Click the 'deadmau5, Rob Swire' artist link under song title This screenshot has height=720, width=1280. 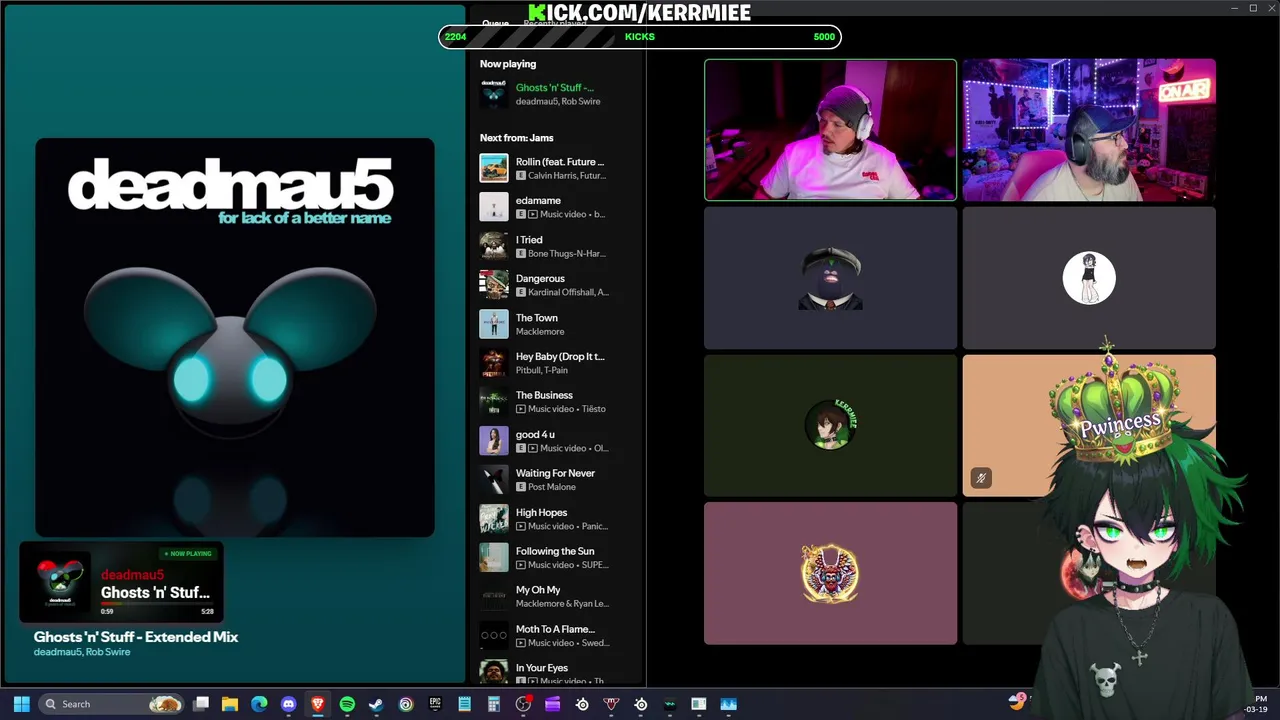point(82,652)
